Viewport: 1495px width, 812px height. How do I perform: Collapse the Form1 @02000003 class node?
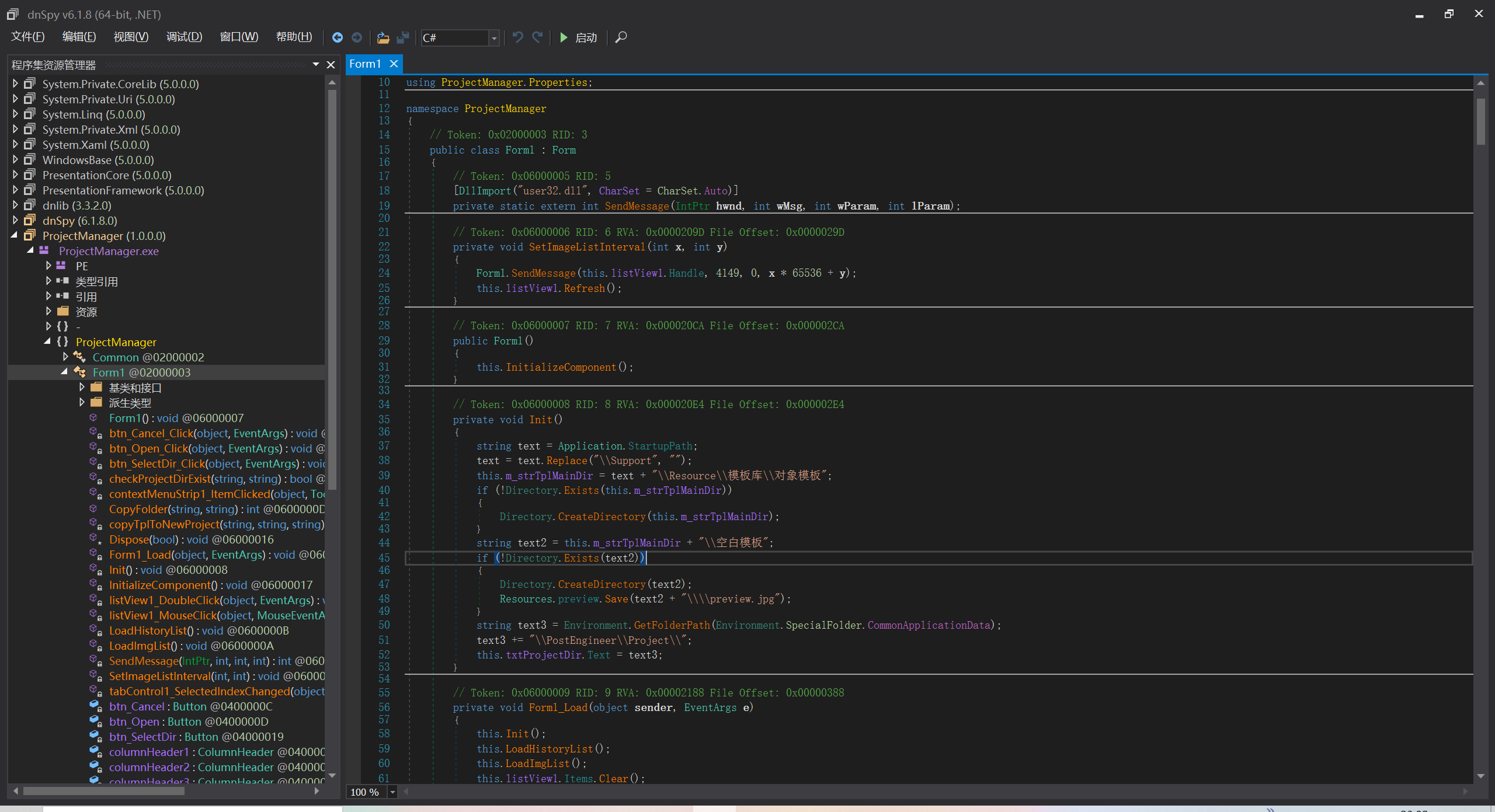(64, 372)
